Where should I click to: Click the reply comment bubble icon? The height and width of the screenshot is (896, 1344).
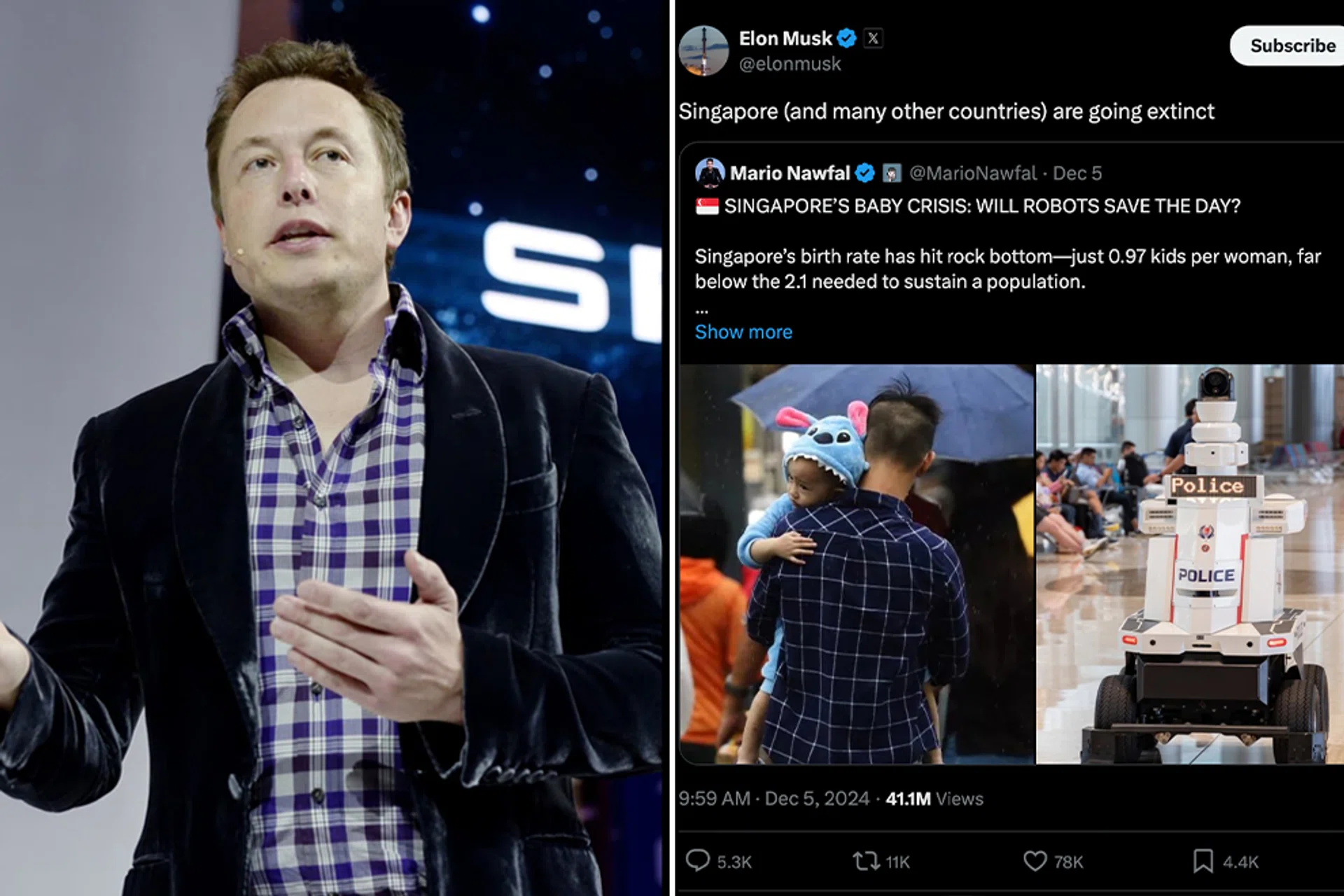coord(697,860)
